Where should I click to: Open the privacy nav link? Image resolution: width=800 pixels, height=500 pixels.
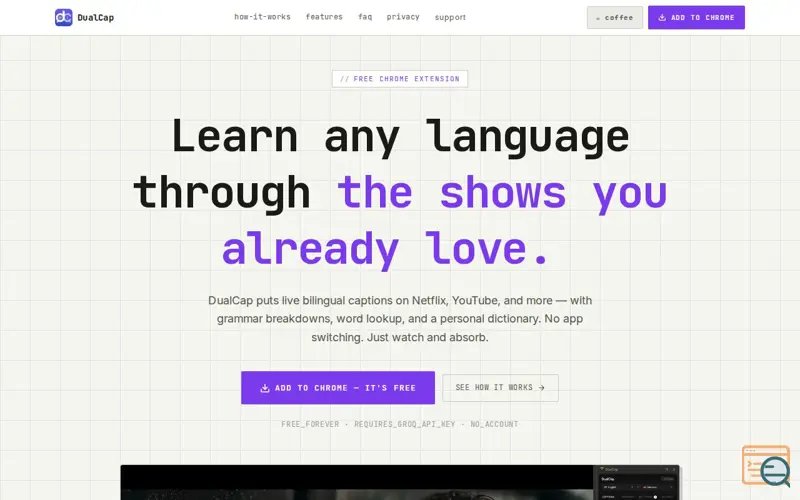403,17
